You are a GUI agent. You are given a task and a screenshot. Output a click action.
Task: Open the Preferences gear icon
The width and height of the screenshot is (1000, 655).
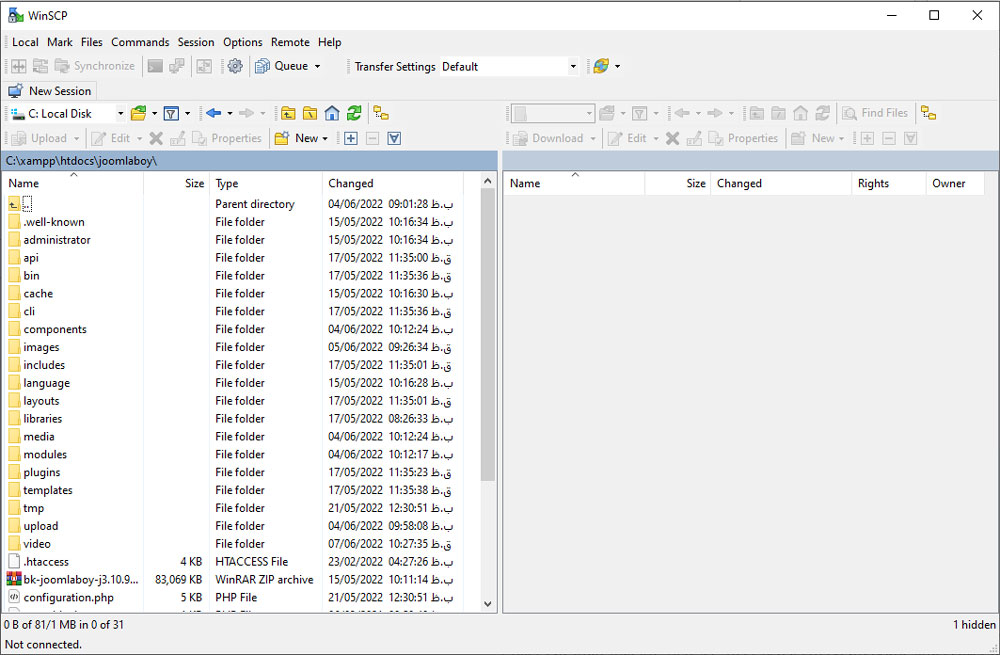click(235, 66)
